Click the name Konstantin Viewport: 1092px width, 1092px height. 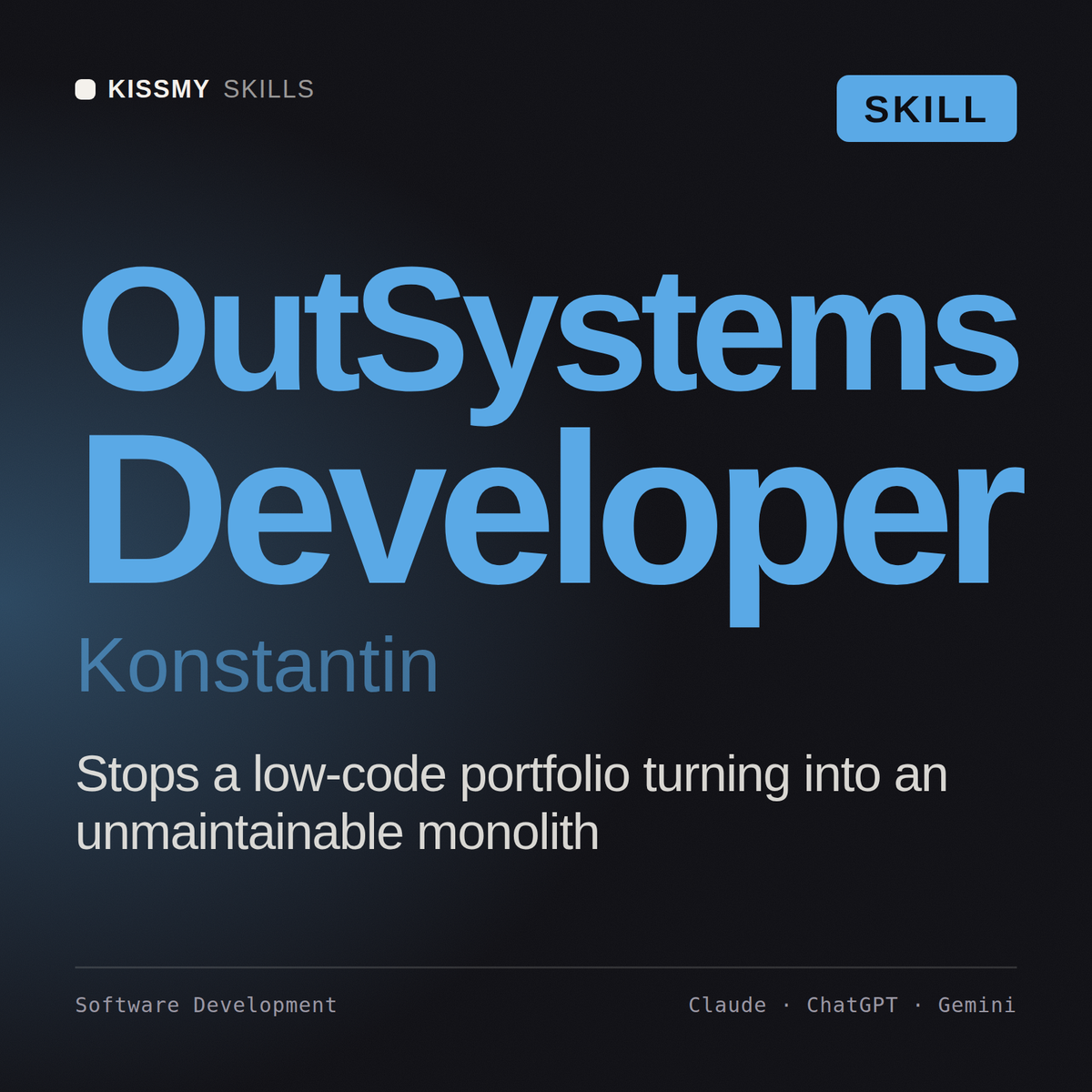click(x=258, y=665)
